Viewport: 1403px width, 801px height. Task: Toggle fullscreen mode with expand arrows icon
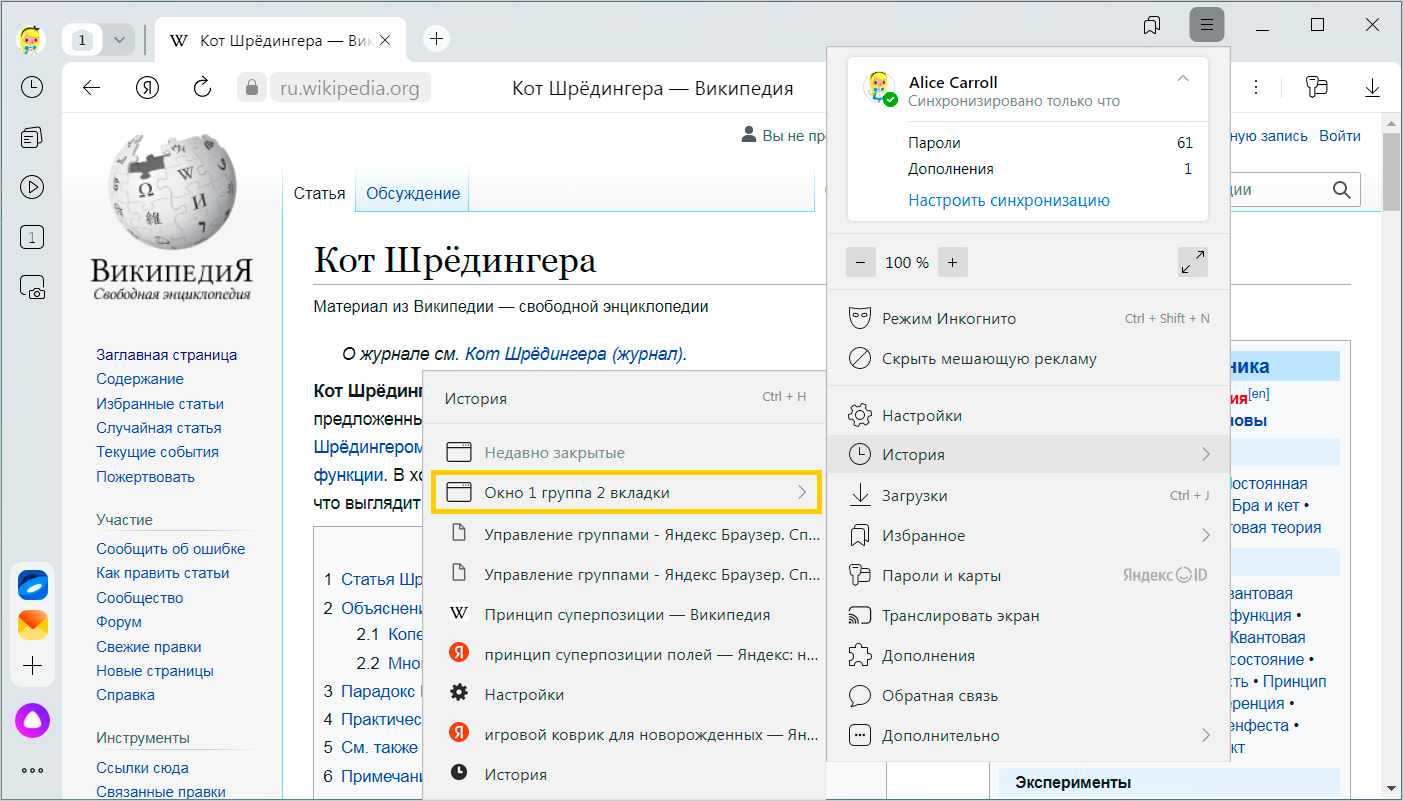click(1192, 262)
